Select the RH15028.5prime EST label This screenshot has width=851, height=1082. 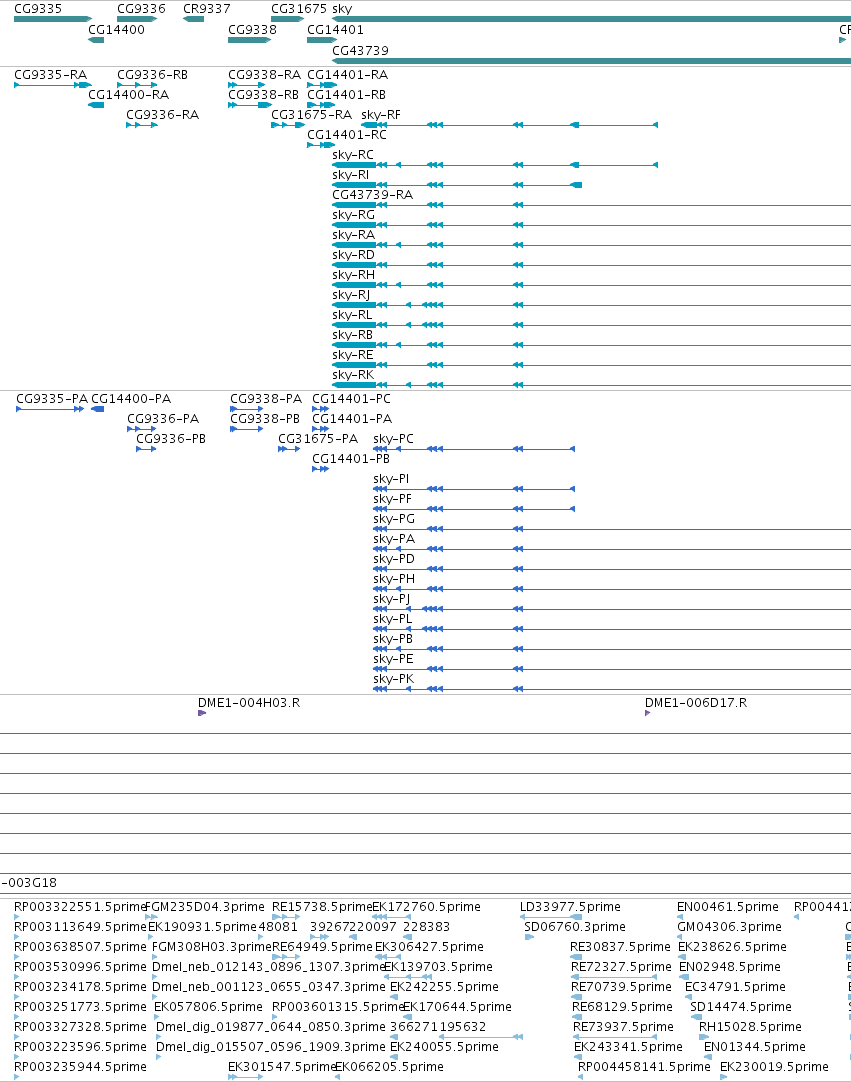pyautogui.click(x=751, y=1027)
